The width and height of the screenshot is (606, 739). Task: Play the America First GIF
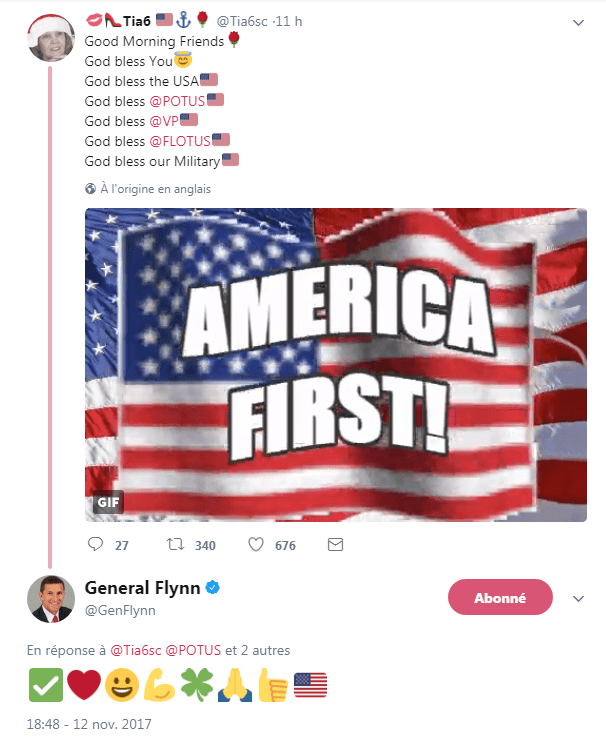point(335,365)
